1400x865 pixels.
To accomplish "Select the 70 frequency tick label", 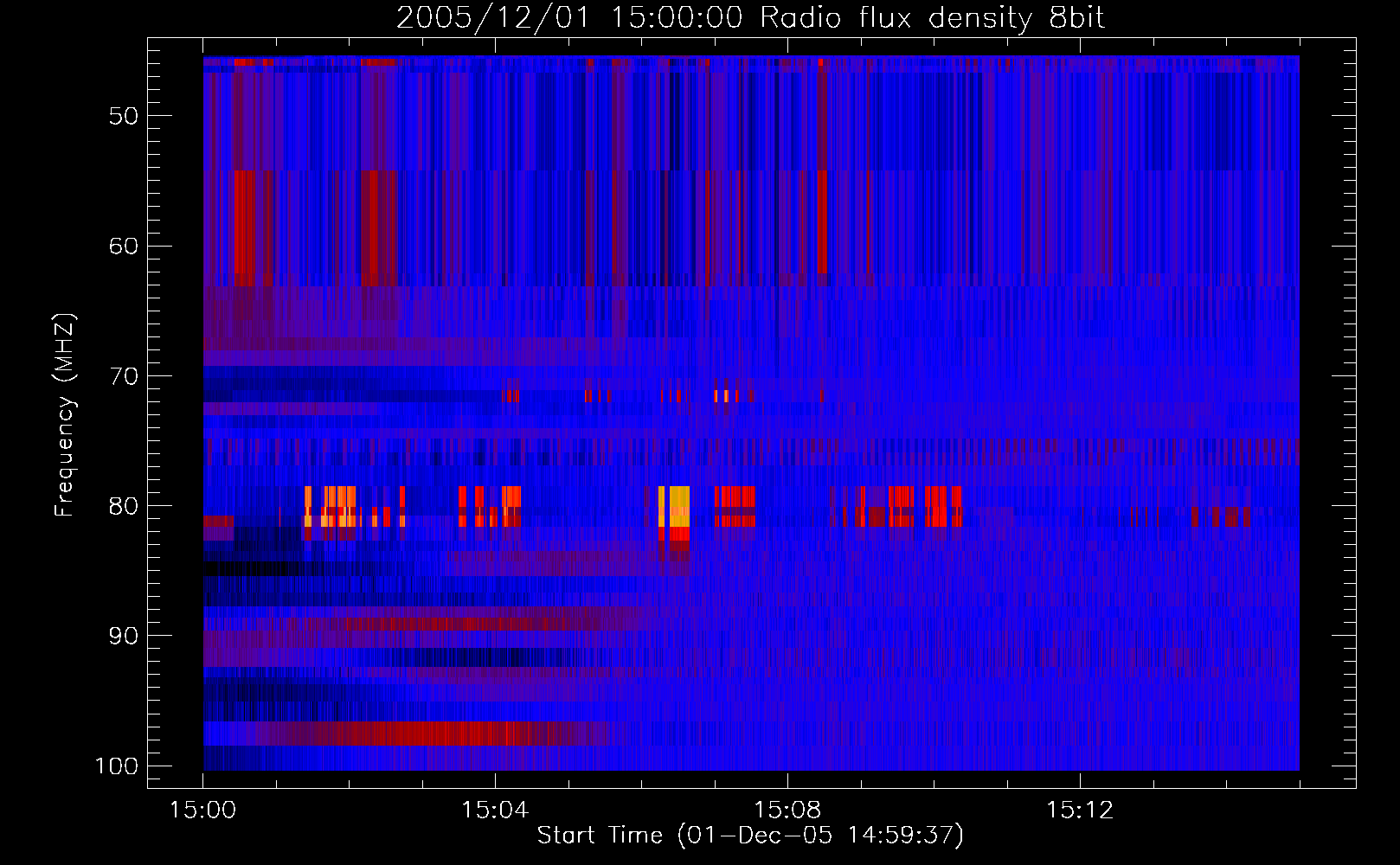I will coord(124,376).
